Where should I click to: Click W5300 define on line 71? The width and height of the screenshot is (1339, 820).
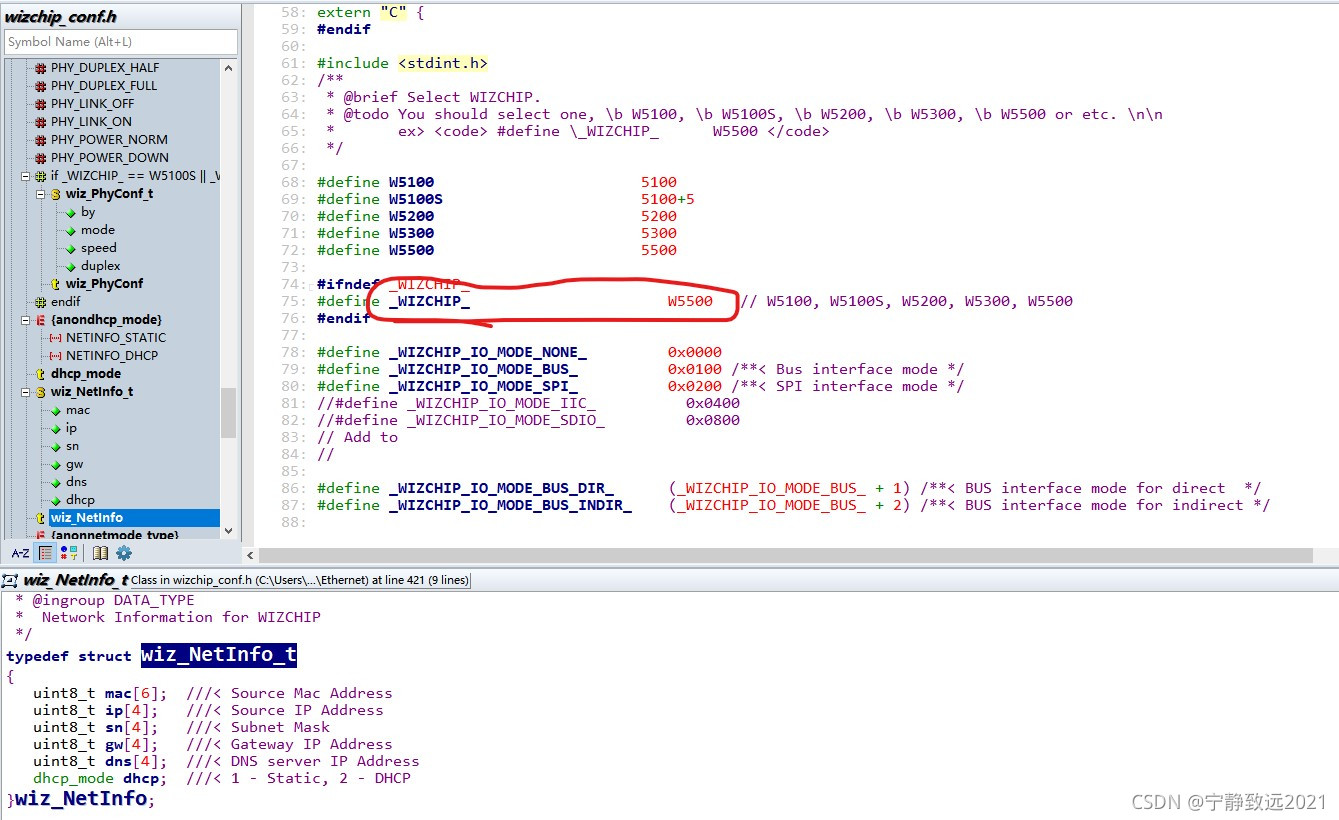click(x=411, y=233)
